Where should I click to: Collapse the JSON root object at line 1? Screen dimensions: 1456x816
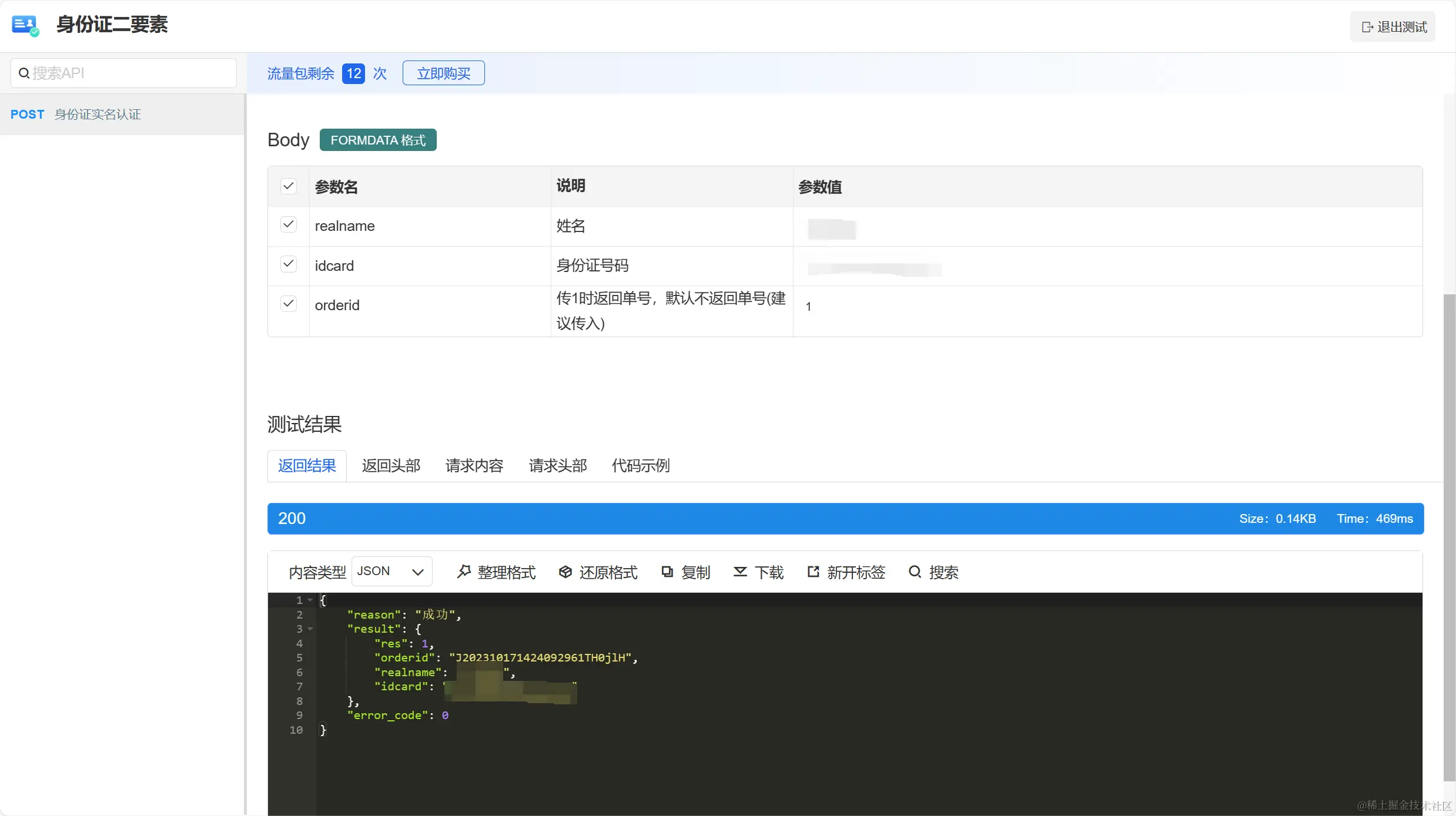pyautogui.click(x=310, y=600)
